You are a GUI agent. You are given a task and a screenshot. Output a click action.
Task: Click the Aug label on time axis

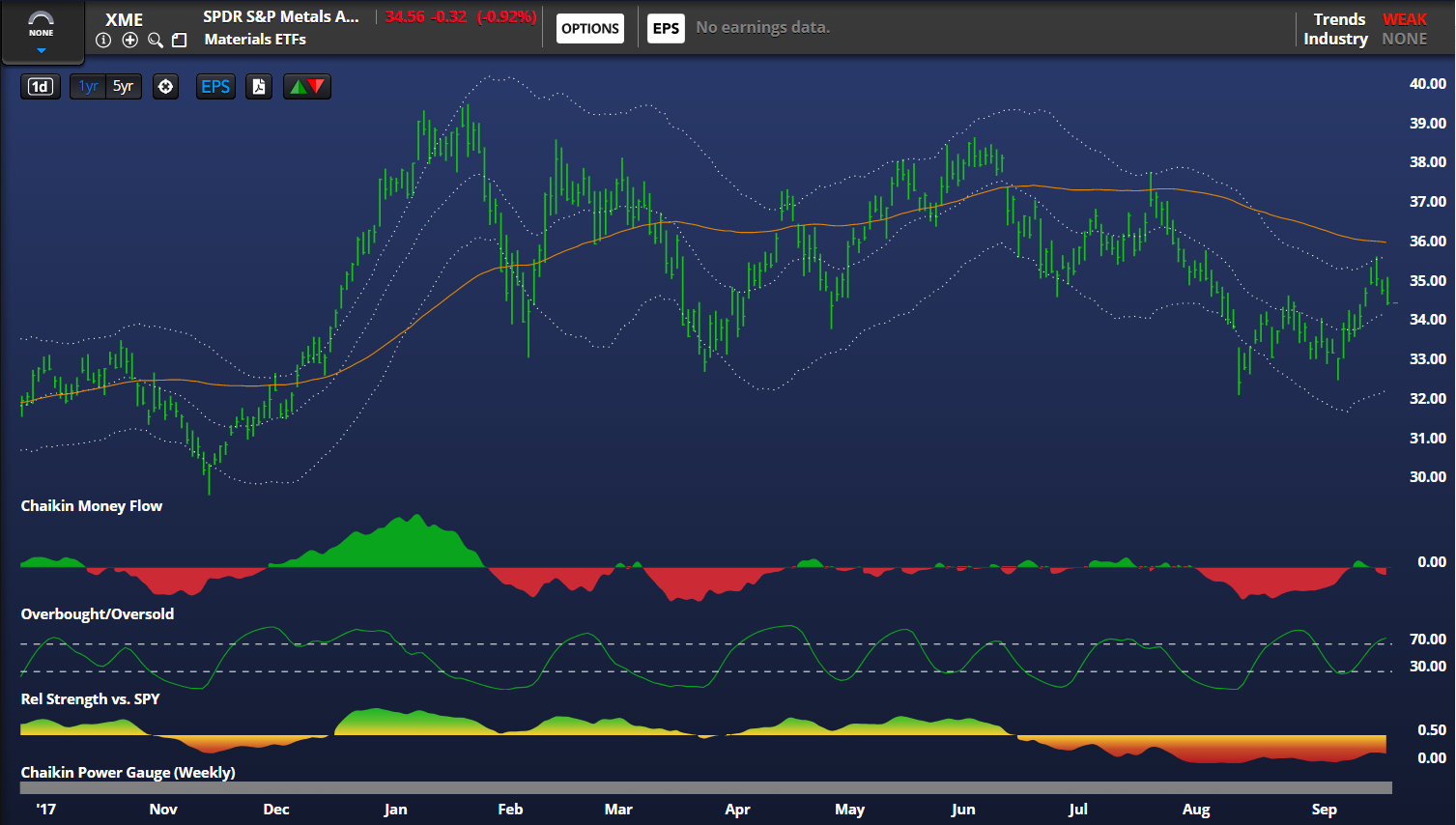(x=1196, y=810)
